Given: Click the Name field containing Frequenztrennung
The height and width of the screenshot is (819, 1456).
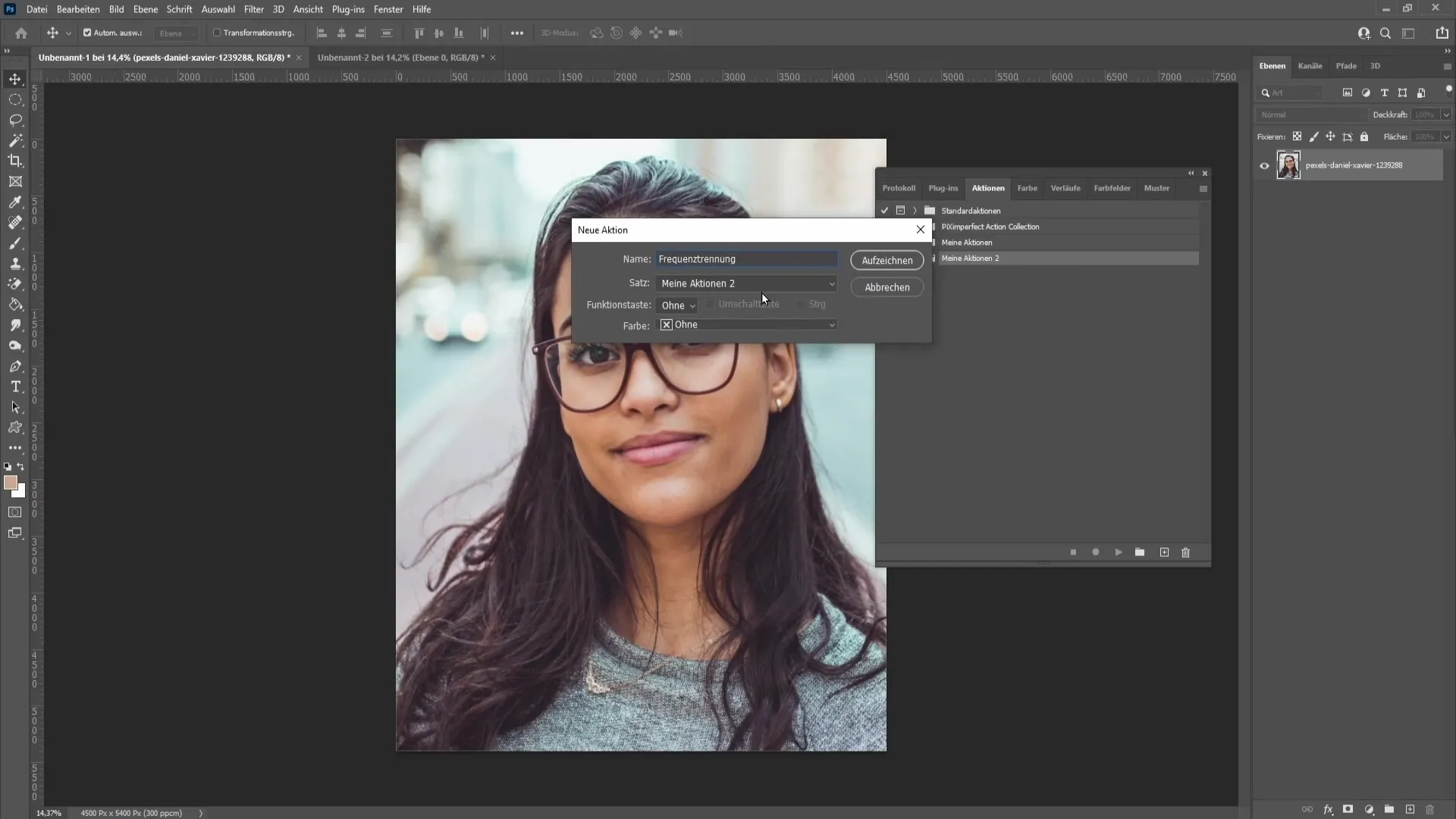Looking at the screenshot, I should (747, 259).
